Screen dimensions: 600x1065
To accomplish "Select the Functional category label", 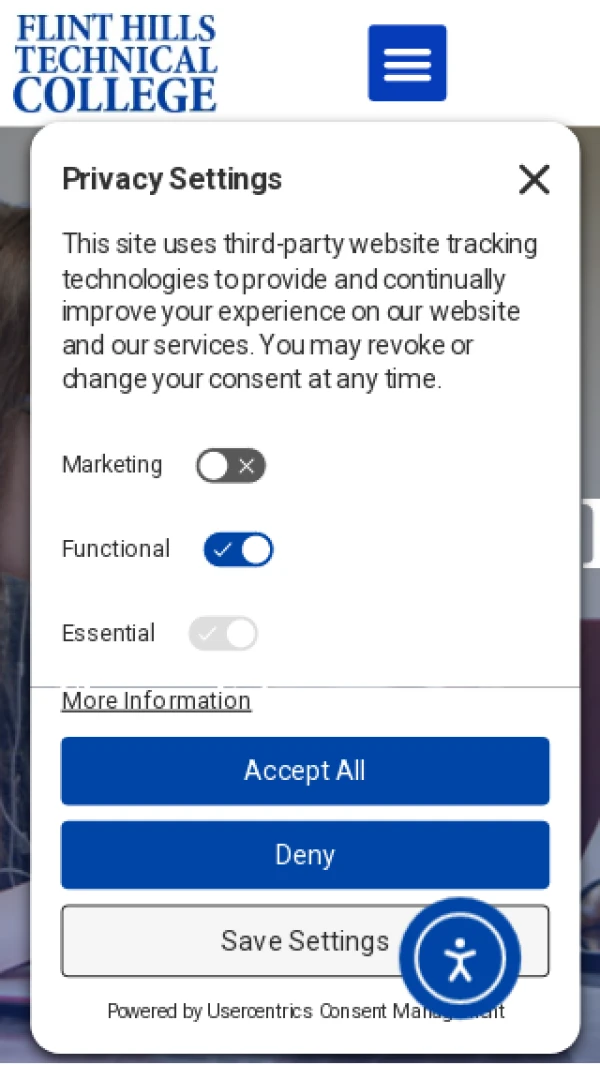I will click(x=116, y=549).
